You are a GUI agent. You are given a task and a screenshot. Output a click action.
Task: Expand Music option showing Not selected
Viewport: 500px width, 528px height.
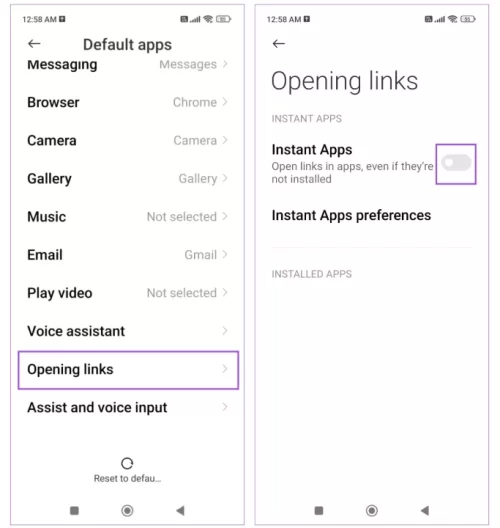[x=128, y=217]
